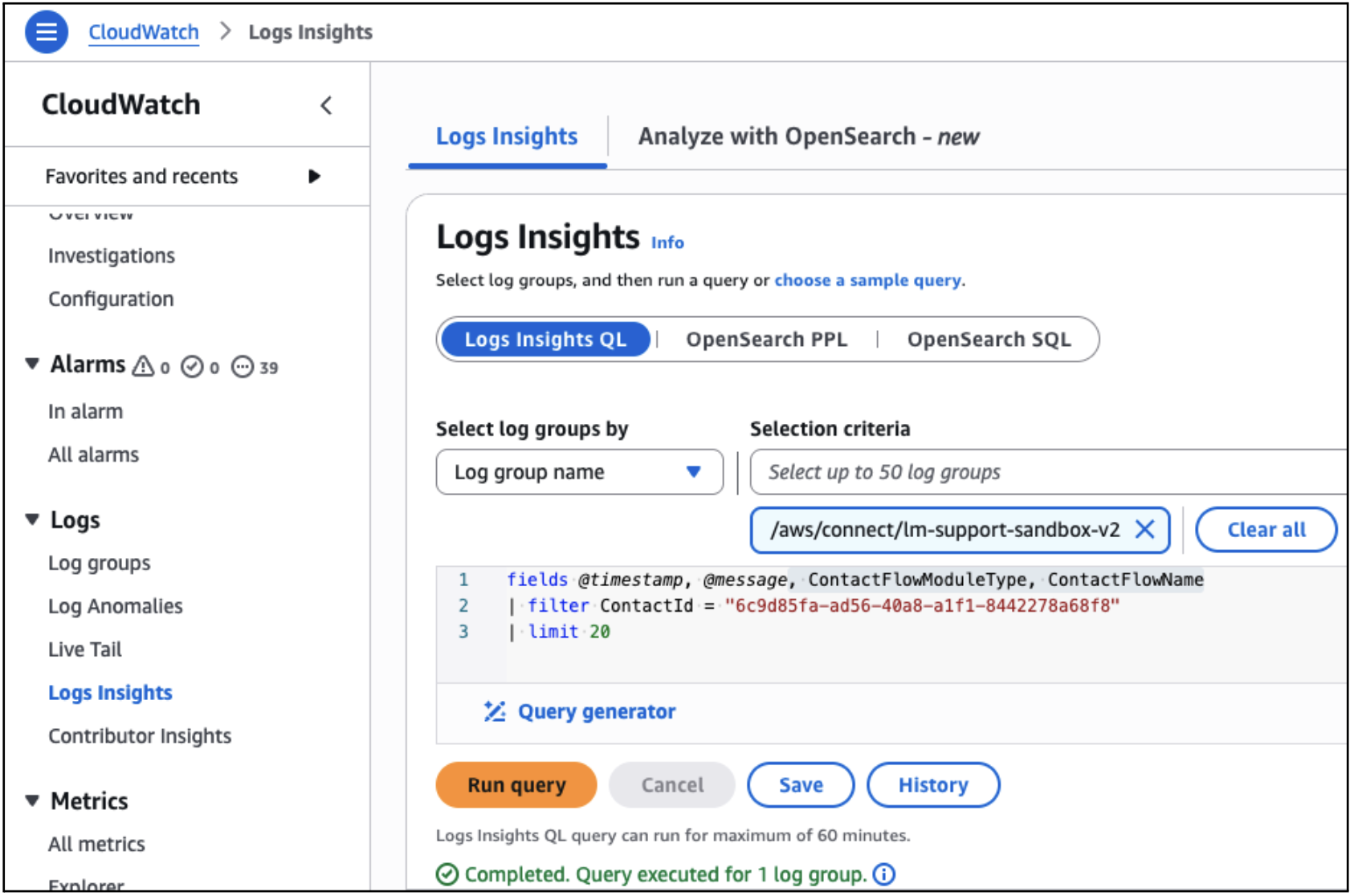The width and height of the screenshot is (1354, 896).
Task: Switch query language to OpenSearch SQL
Action: pyautogui.click(x=989, y=340)
